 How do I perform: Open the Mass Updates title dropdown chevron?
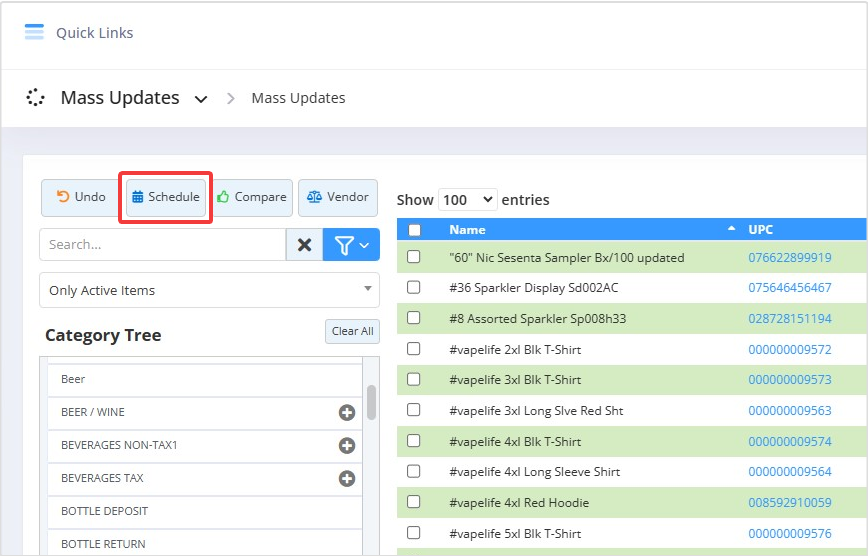click(x=201, y=99)
